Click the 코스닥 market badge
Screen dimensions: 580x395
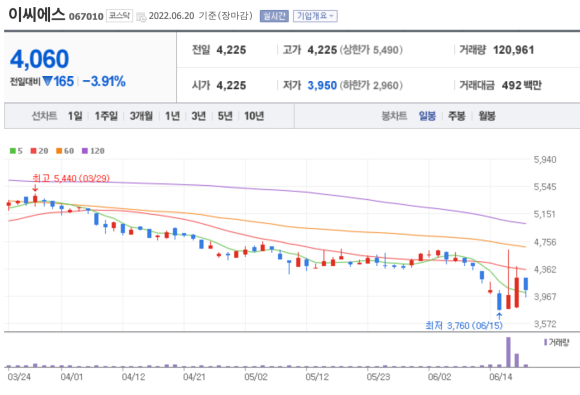(119, 16)
